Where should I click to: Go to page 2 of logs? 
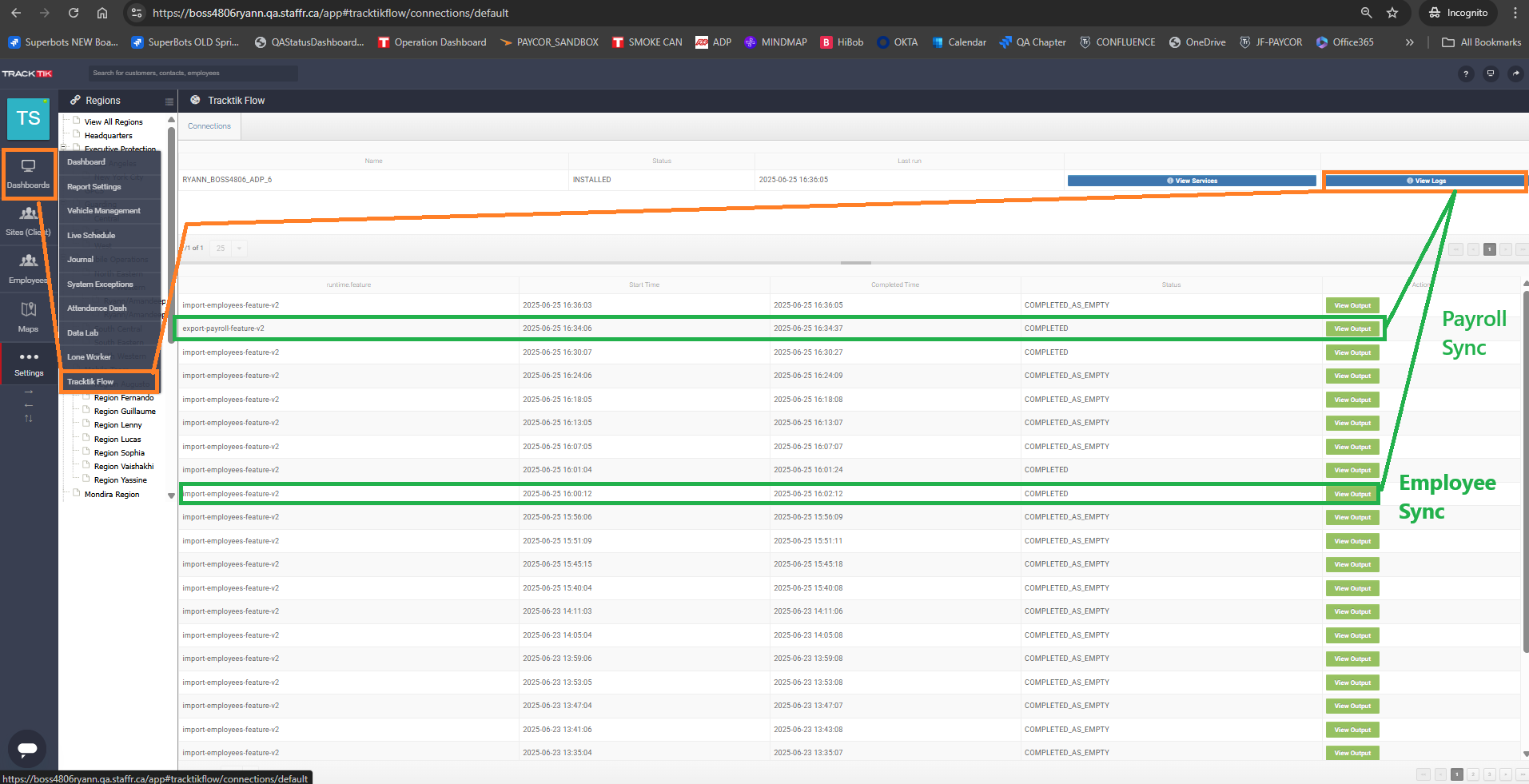[x=1473, y=774]
